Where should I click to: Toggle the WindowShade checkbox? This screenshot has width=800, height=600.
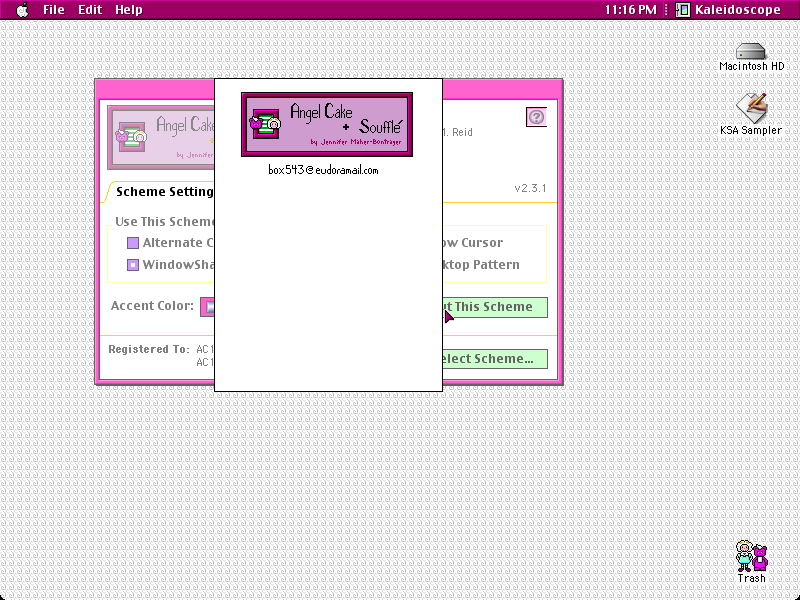(133, 265)
